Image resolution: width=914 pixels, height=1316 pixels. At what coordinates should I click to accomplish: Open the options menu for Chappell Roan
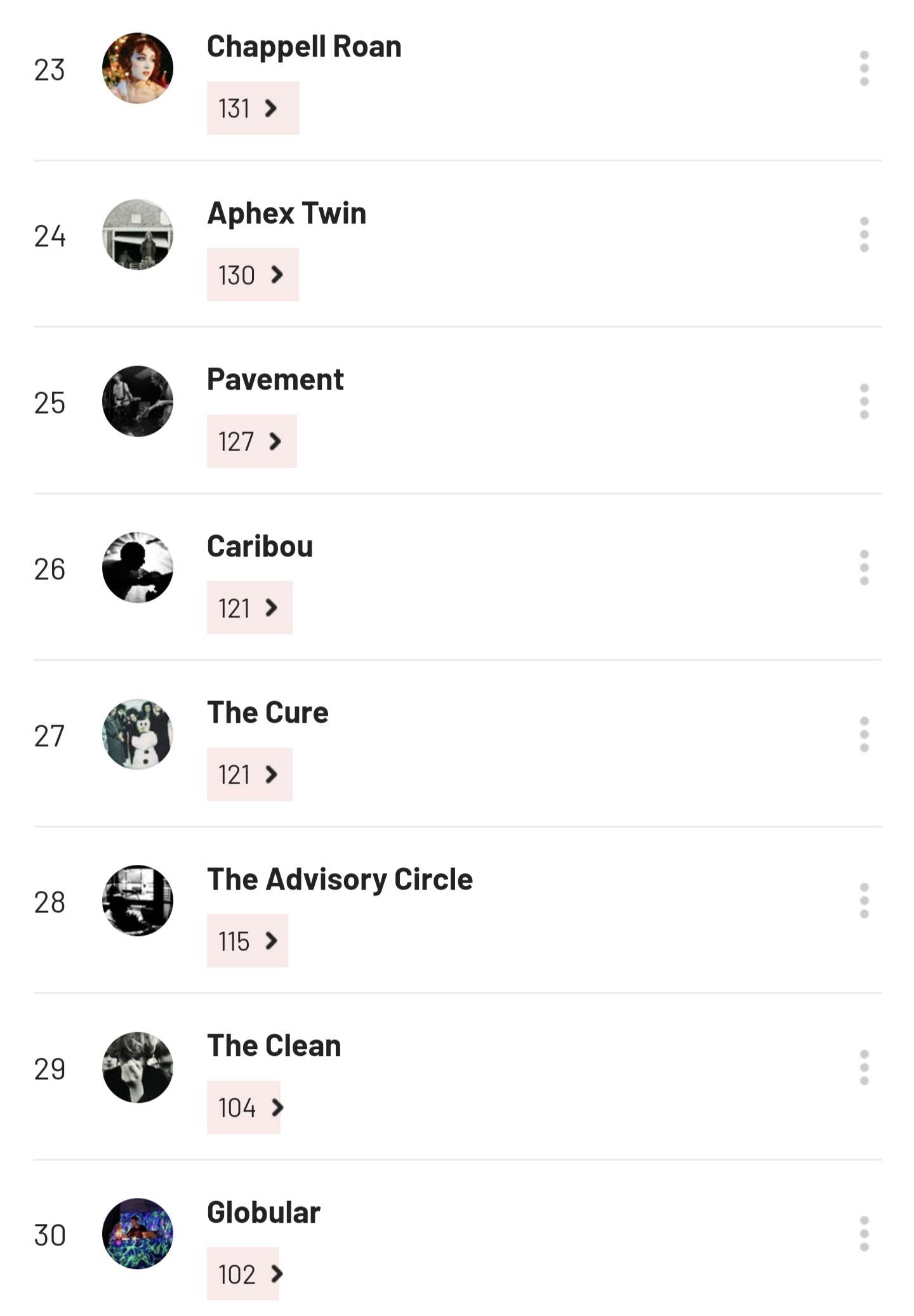coord(864,69)
